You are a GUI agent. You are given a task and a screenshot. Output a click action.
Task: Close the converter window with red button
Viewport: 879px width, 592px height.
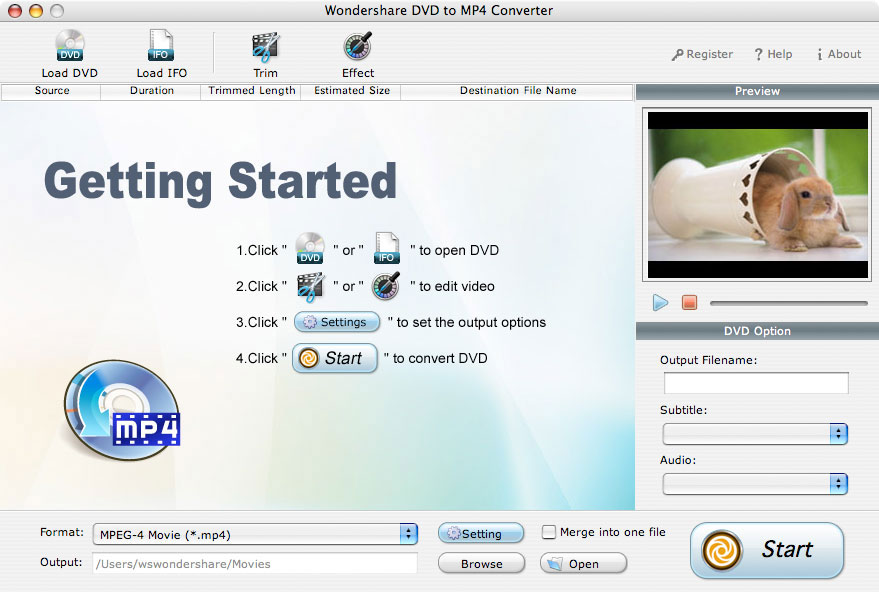click(x=15, y=11)
